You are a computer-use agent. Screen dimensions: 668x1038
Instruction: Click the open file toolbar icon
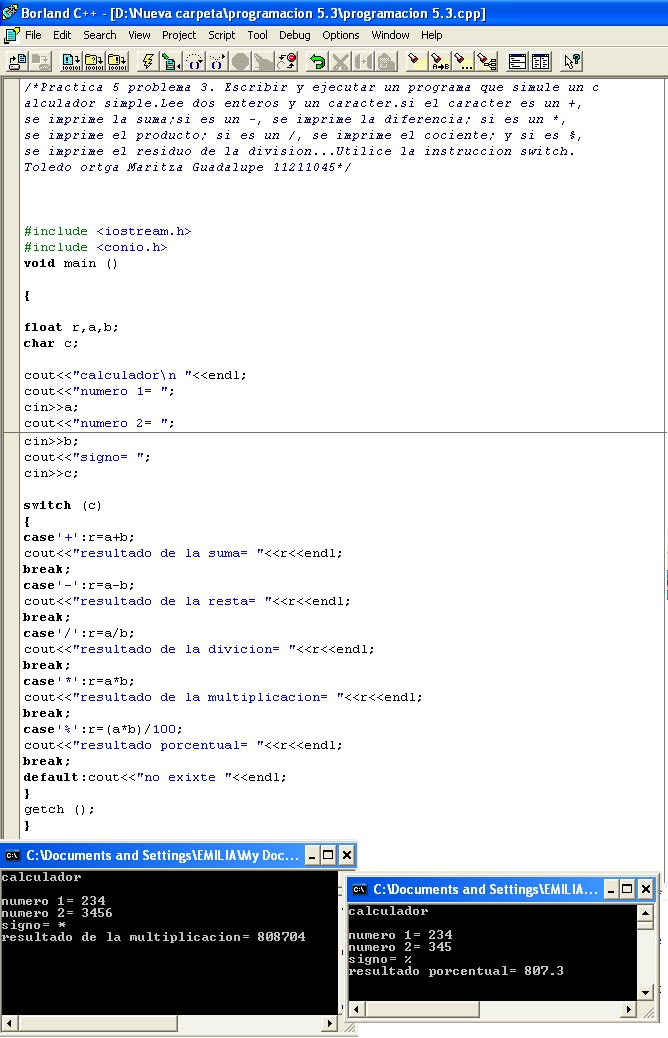coord(17,62)
